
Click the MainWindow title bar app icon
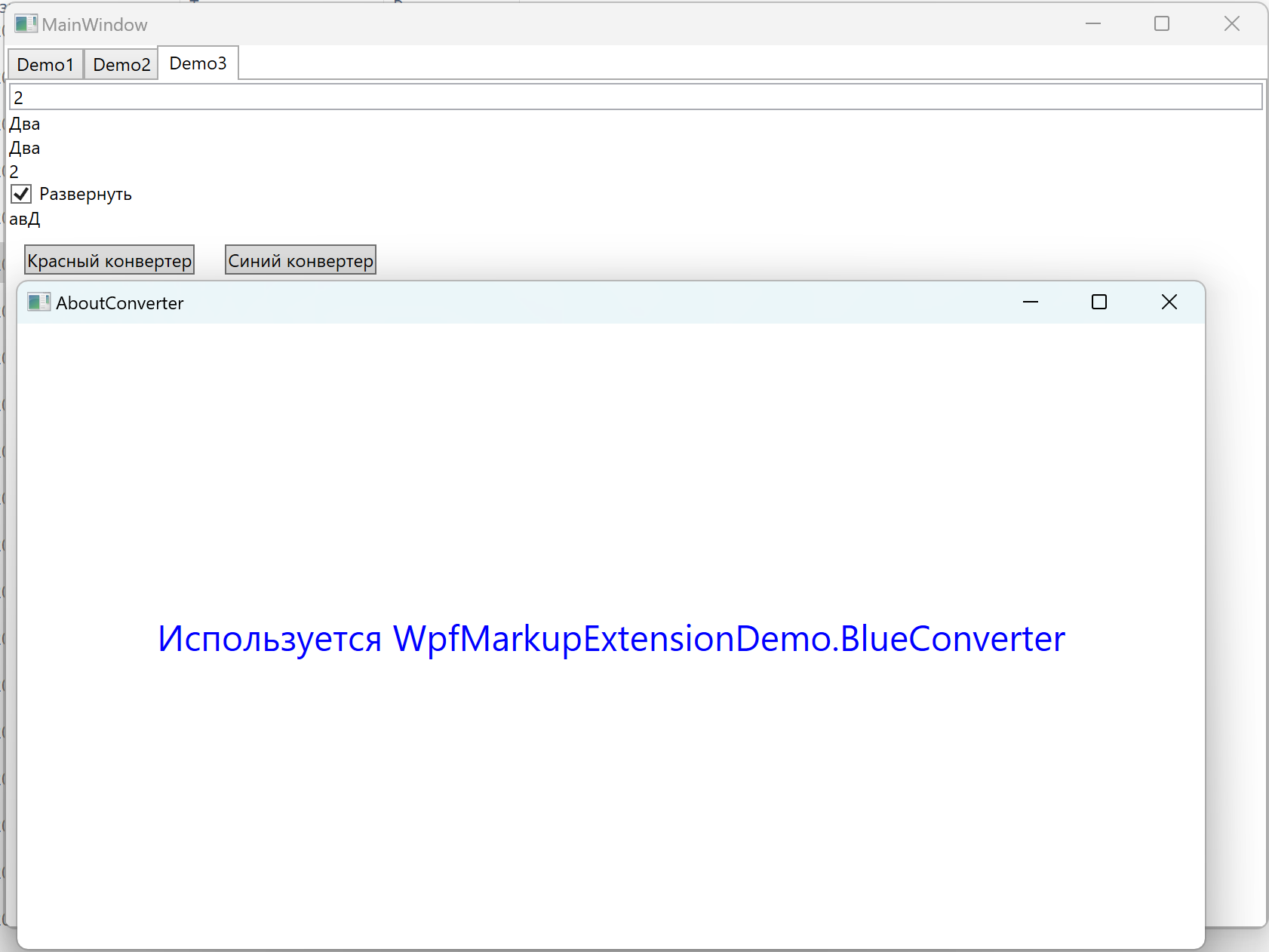pyautogui.click(x=26, y=23)
